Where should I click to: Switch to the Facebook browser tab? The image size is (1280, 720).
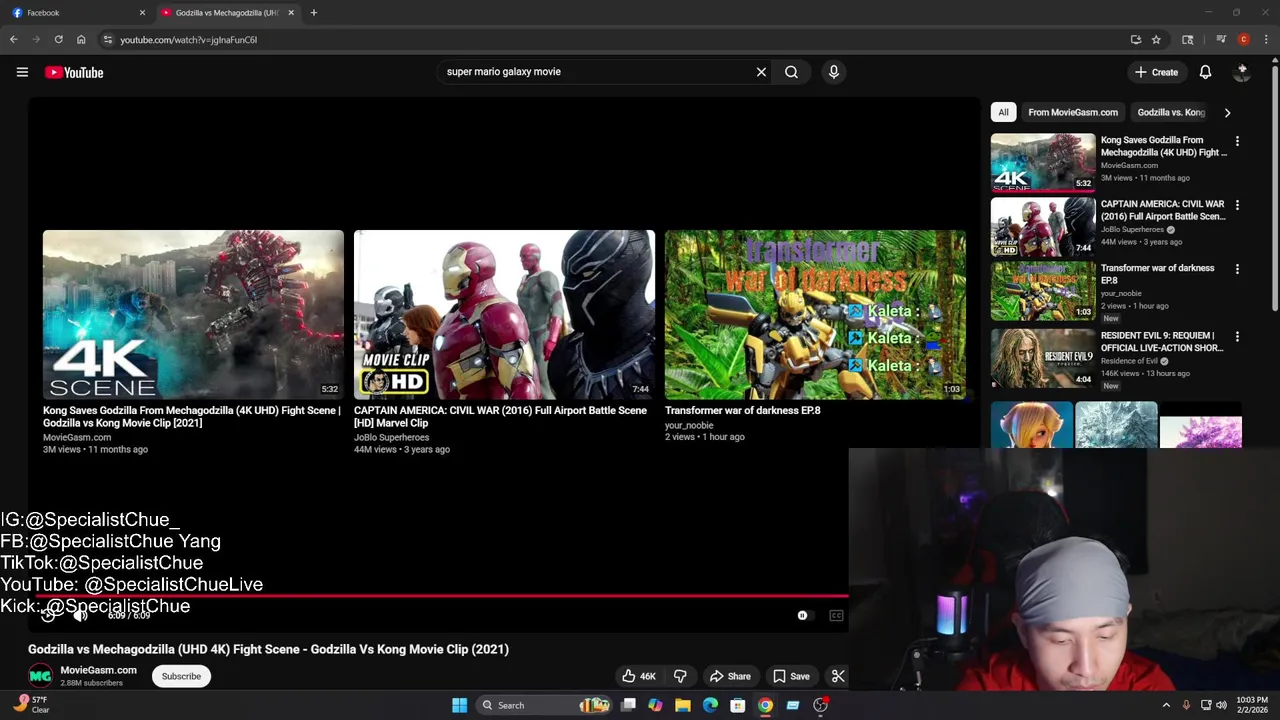point(75,13)
